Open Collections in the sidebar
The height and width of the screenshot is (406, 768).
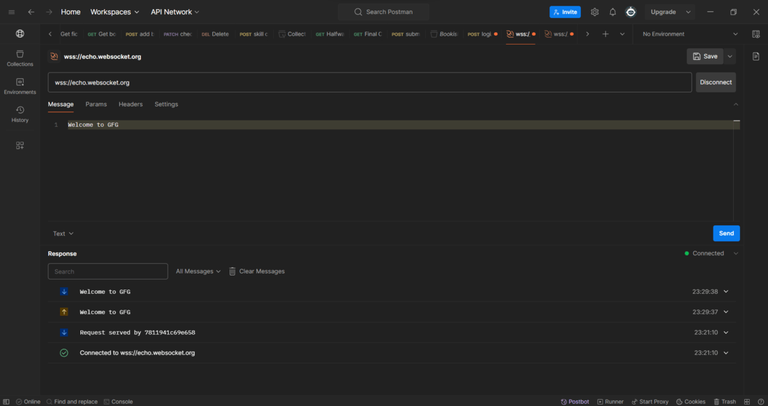point(20,58)
